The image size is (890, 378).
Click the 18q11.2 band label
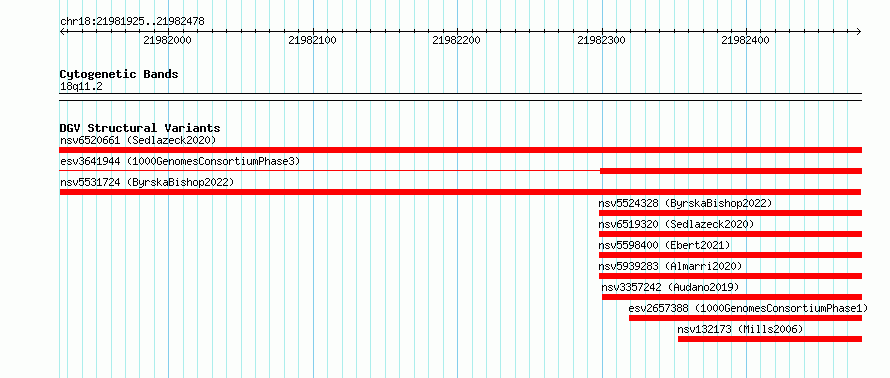(81, 87)
